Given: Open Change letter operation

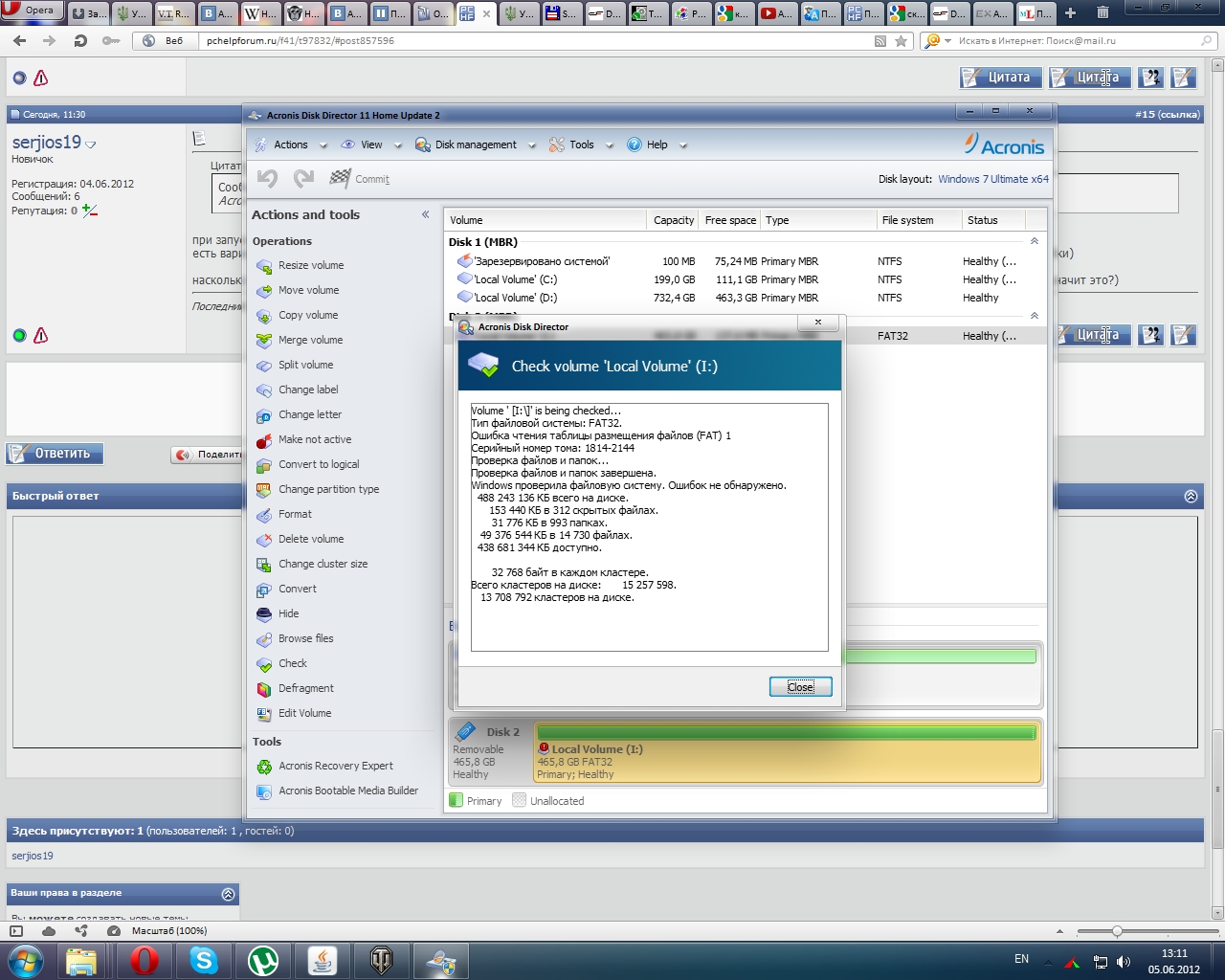Looking at the screenshot, I should pyautogui.click(x=299, y=414).
